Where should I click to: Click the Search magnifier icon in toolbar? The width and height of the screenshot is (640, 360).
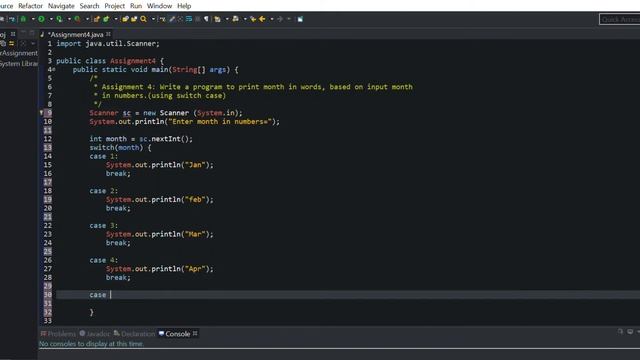(x=144, y=19)
